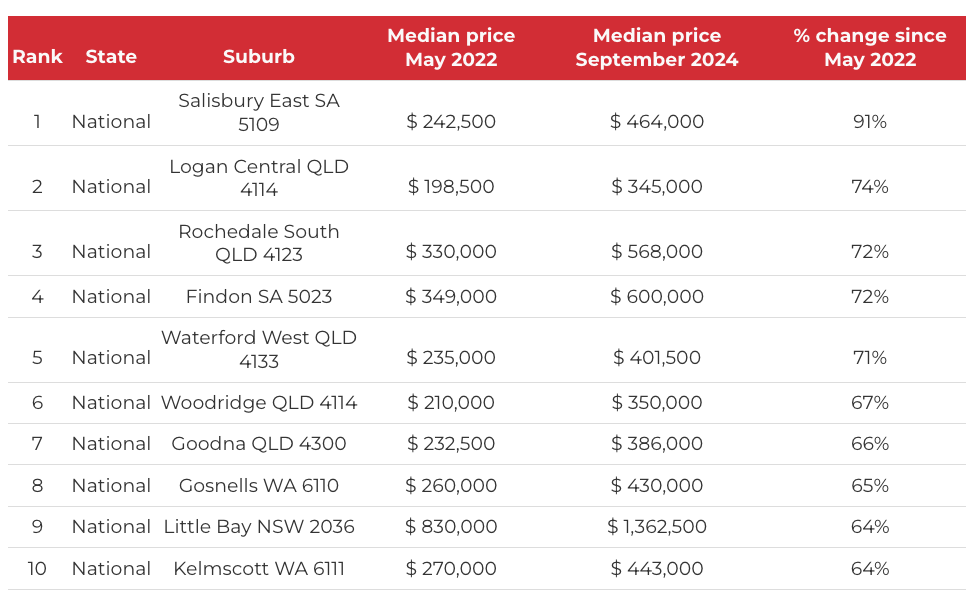Click Waterford West QLD 4133 suburb
980x602 pixels.
tap(259, 349)
